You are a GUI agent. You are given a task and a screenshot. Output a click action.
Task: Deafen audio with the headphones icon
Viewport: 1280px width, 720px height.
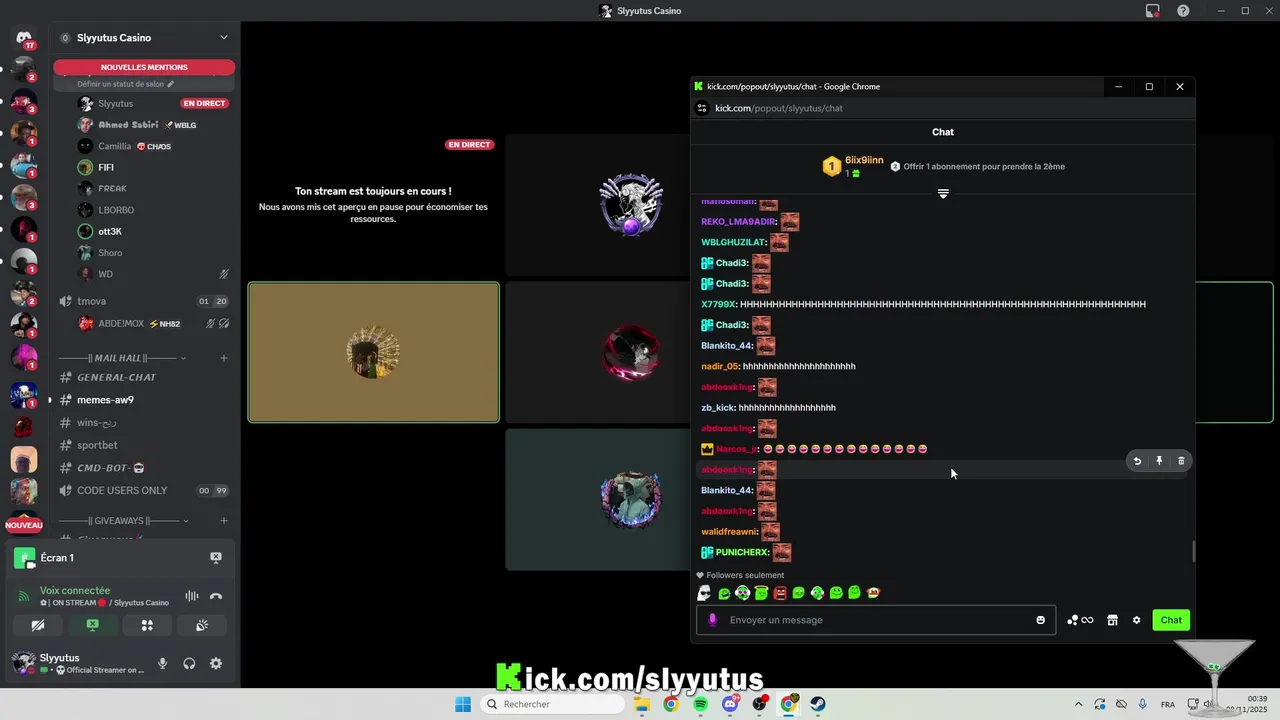[189, 663]
